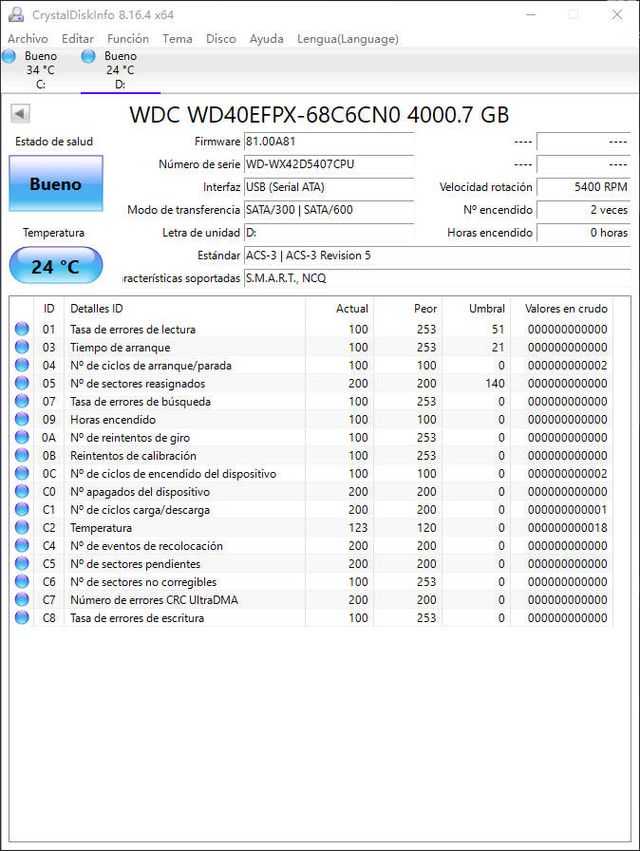Image resolution: width=640 pixels, height=851 pixels.
Task: Open the Función menu
Action: (128, 39)
